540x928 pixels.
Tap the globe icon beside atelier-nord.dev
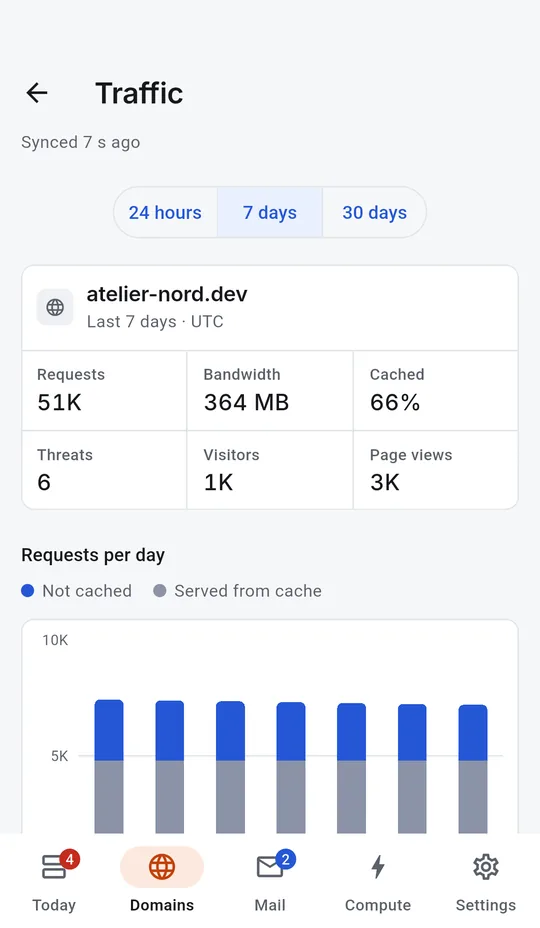click(55, 307)
